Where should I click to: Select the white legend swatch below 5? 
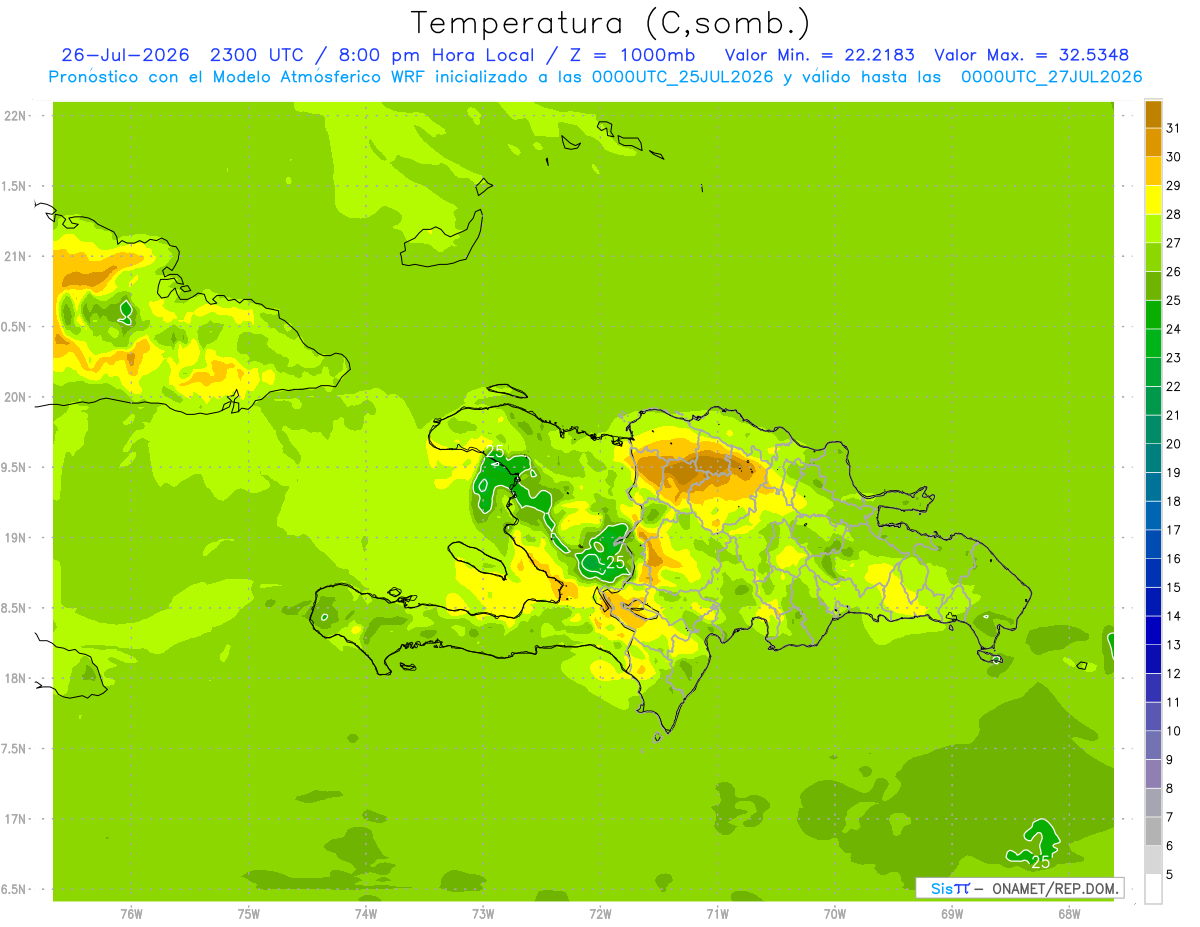(x=1153, y=889)
